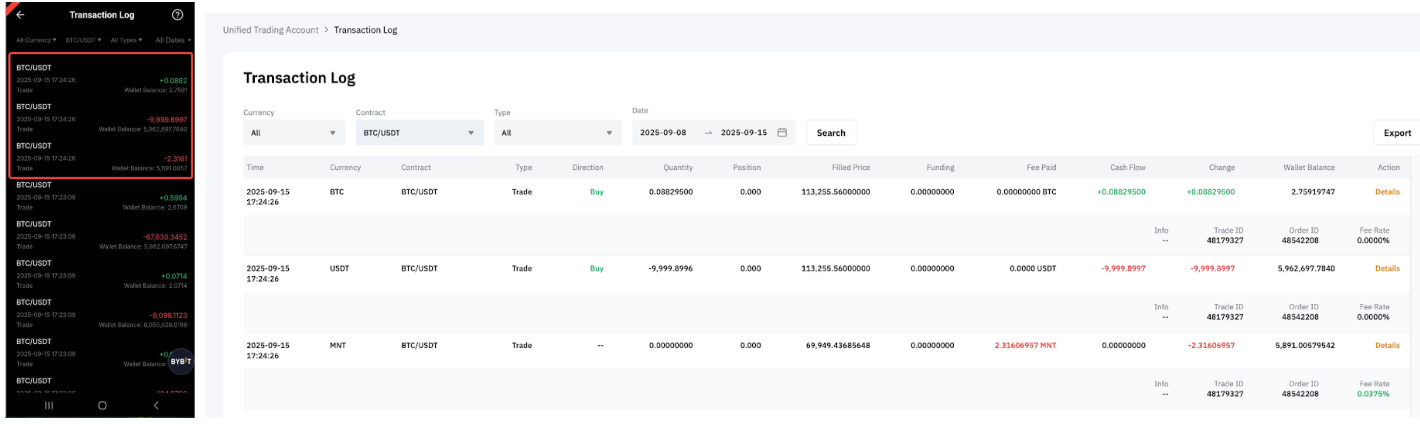Tap the mobile +0.5984 BTC/USDT transaction entry
This screenshot has height=424, width=1420.
[x=100, y=196]
